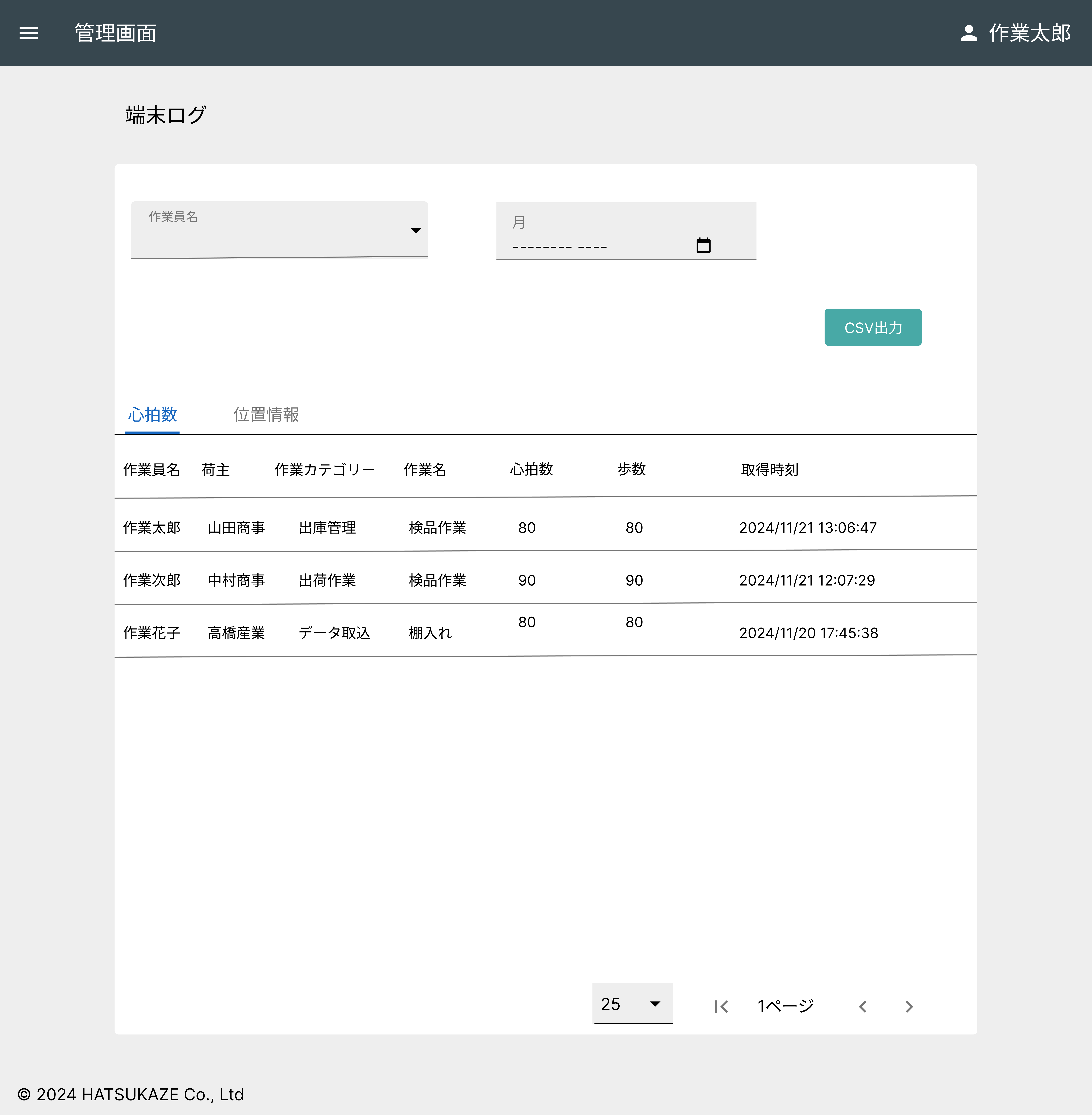Image resolution: width=1092 pixels, height=1115 pixels.
Task: Select the 棚入れ cell
Action: [x=430, y=633]
